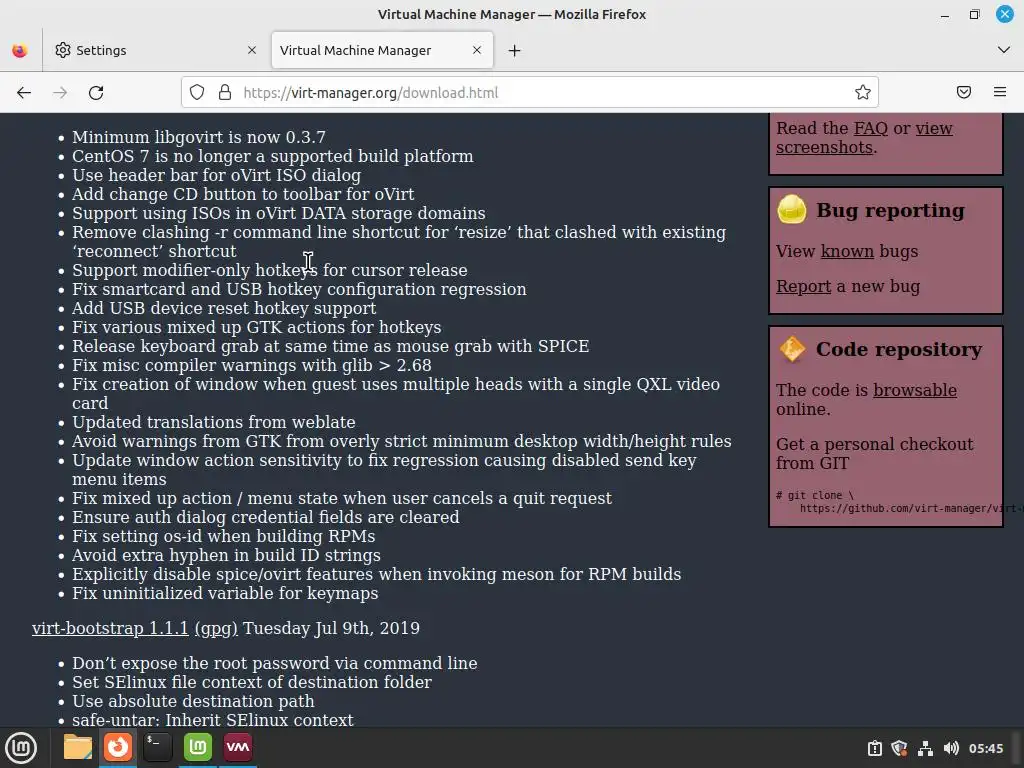This screenshot has width=1024, height=768.
Task: Open Firefox View pinned icon
Action: coord(20,50)
